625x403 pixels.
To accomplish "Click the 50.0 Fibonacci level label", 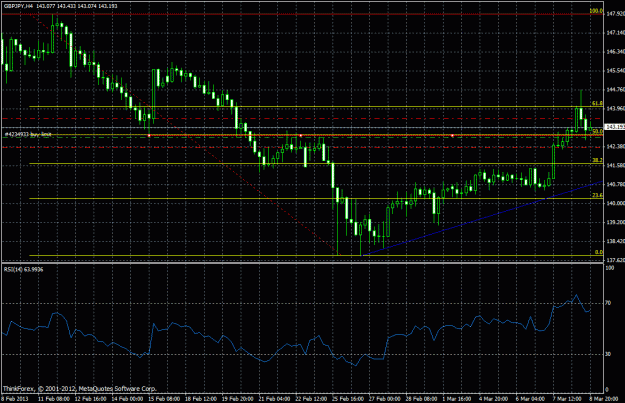I will 597,131.
